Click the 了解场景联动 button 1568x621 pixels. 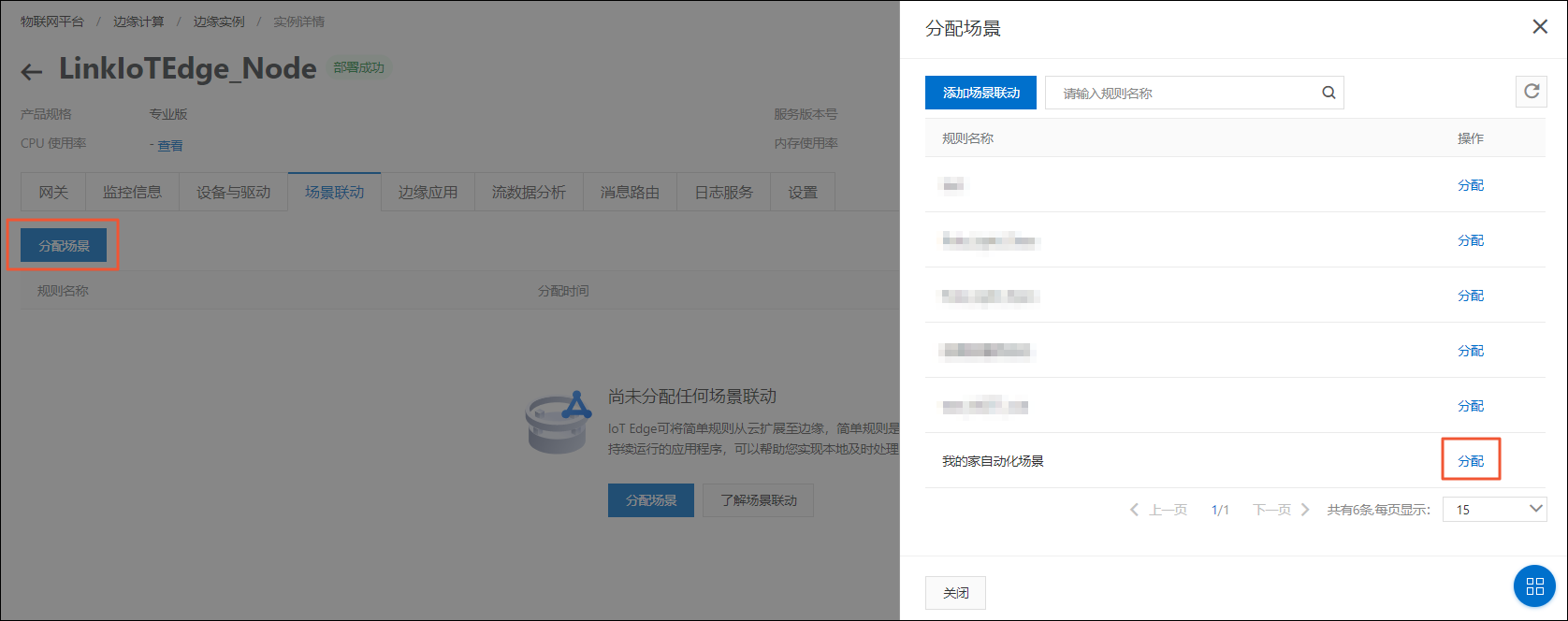[x=759, y=500]
